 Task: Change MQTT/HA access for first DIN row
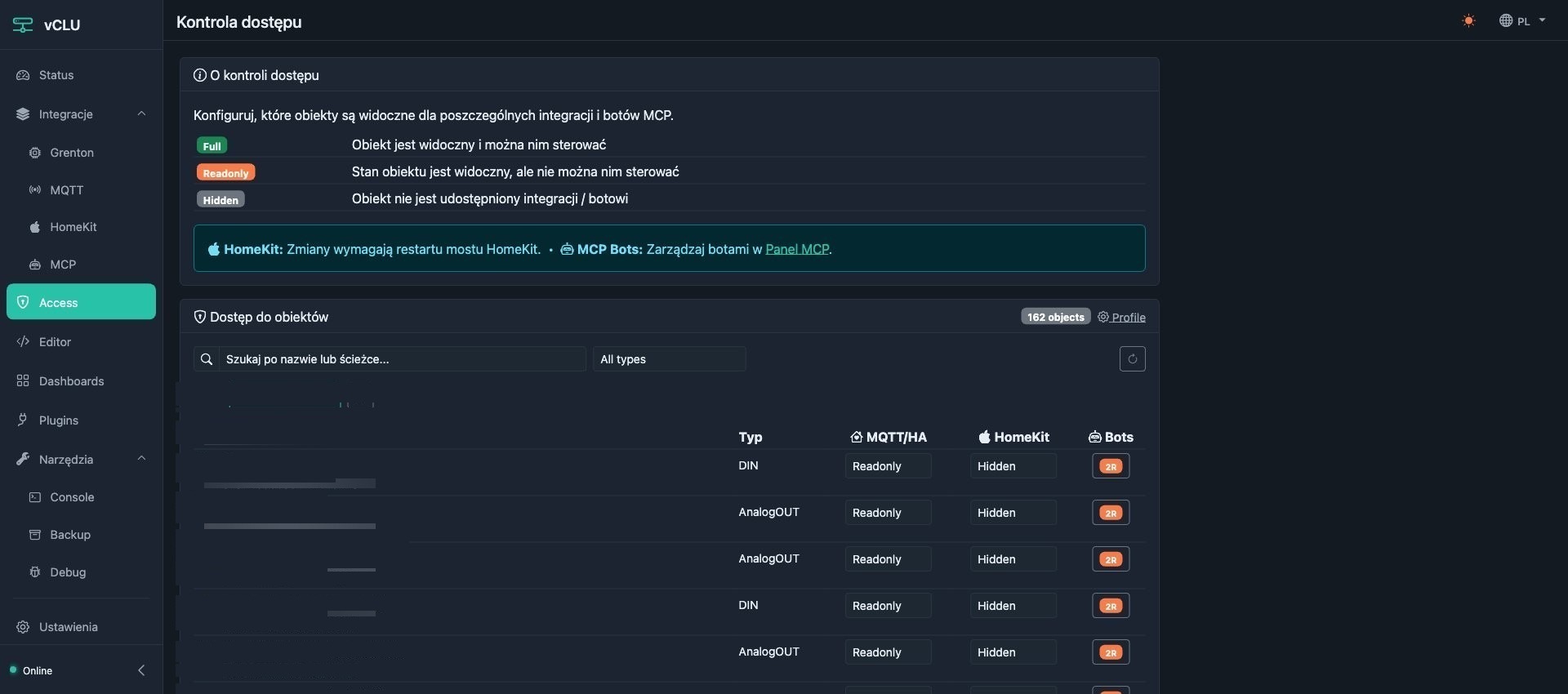pos(888,466)
